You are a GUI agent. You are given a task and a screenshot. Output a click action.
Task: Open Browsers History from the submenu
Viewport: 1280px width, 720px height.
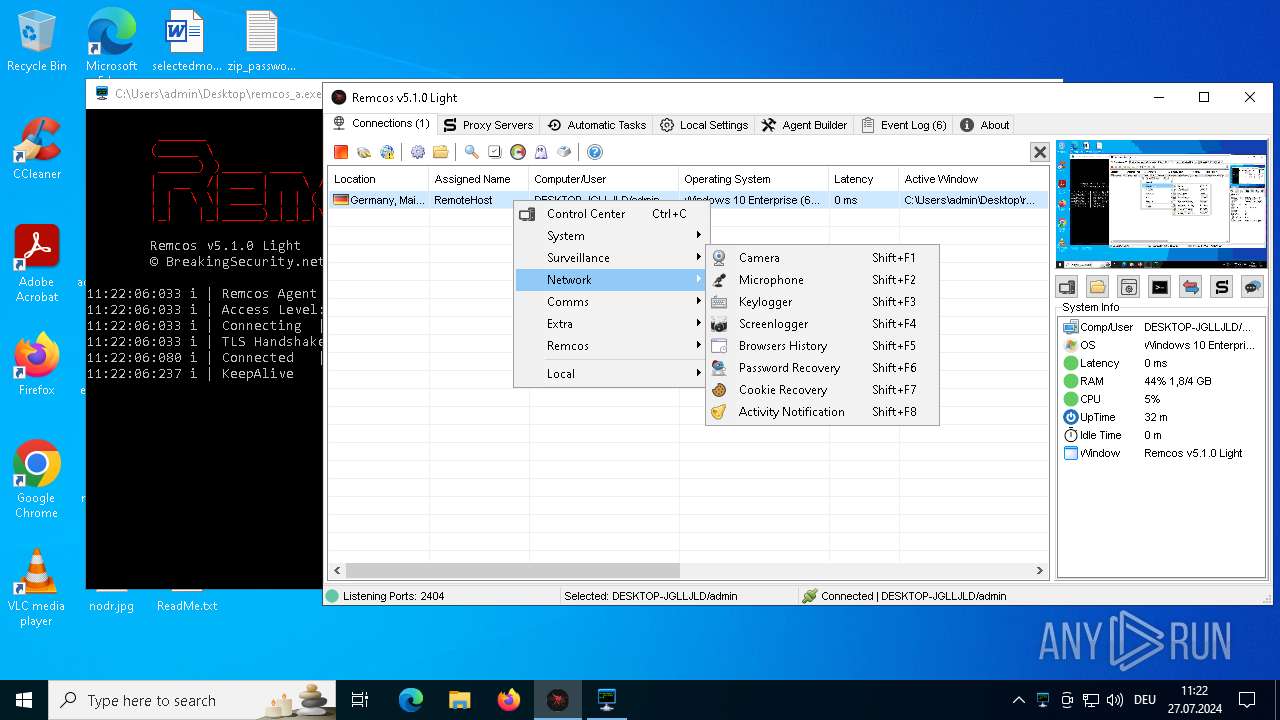coord(822,346)
